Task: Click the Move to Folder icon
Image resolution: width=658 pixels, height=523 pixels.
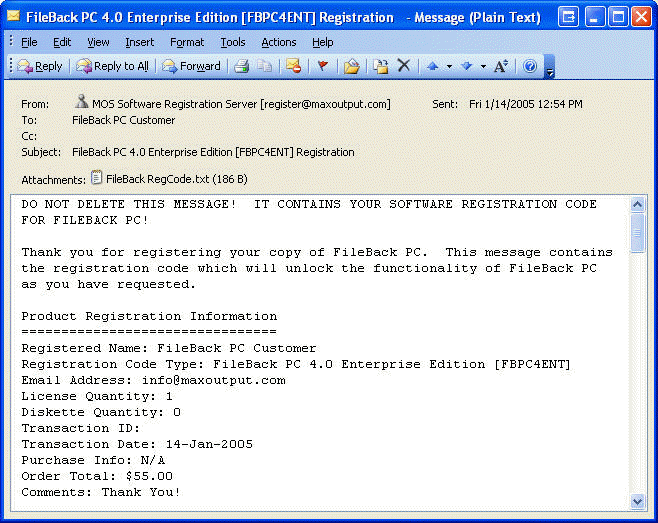Action: point(352,66)
